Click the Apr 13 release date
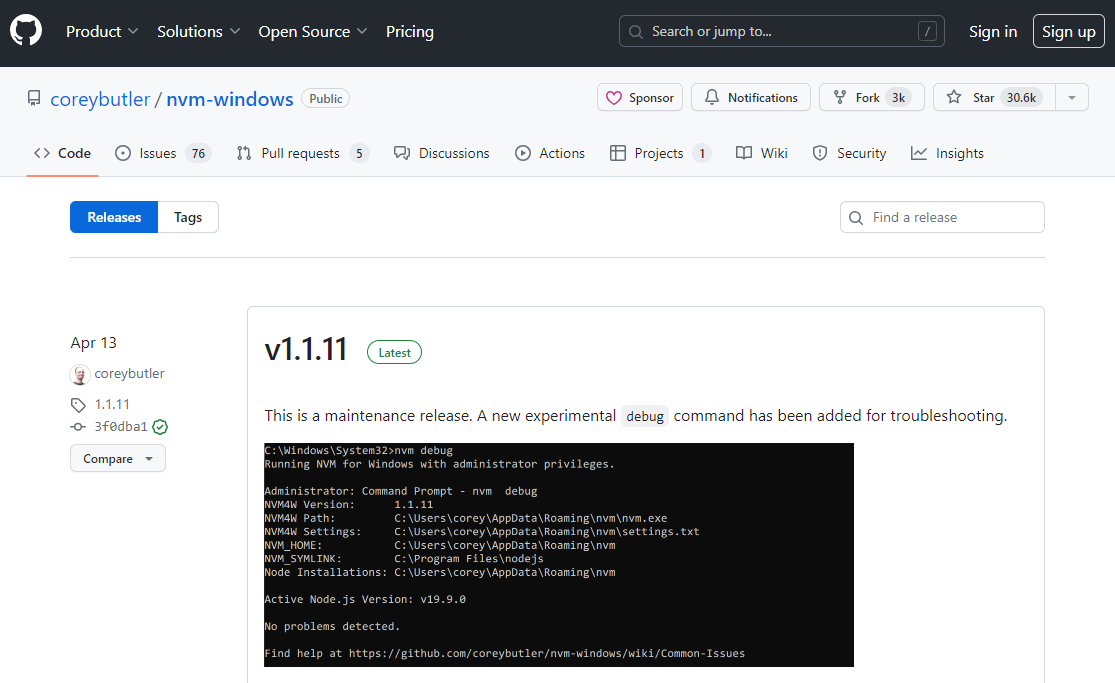1115x683 pixels. 93,342
